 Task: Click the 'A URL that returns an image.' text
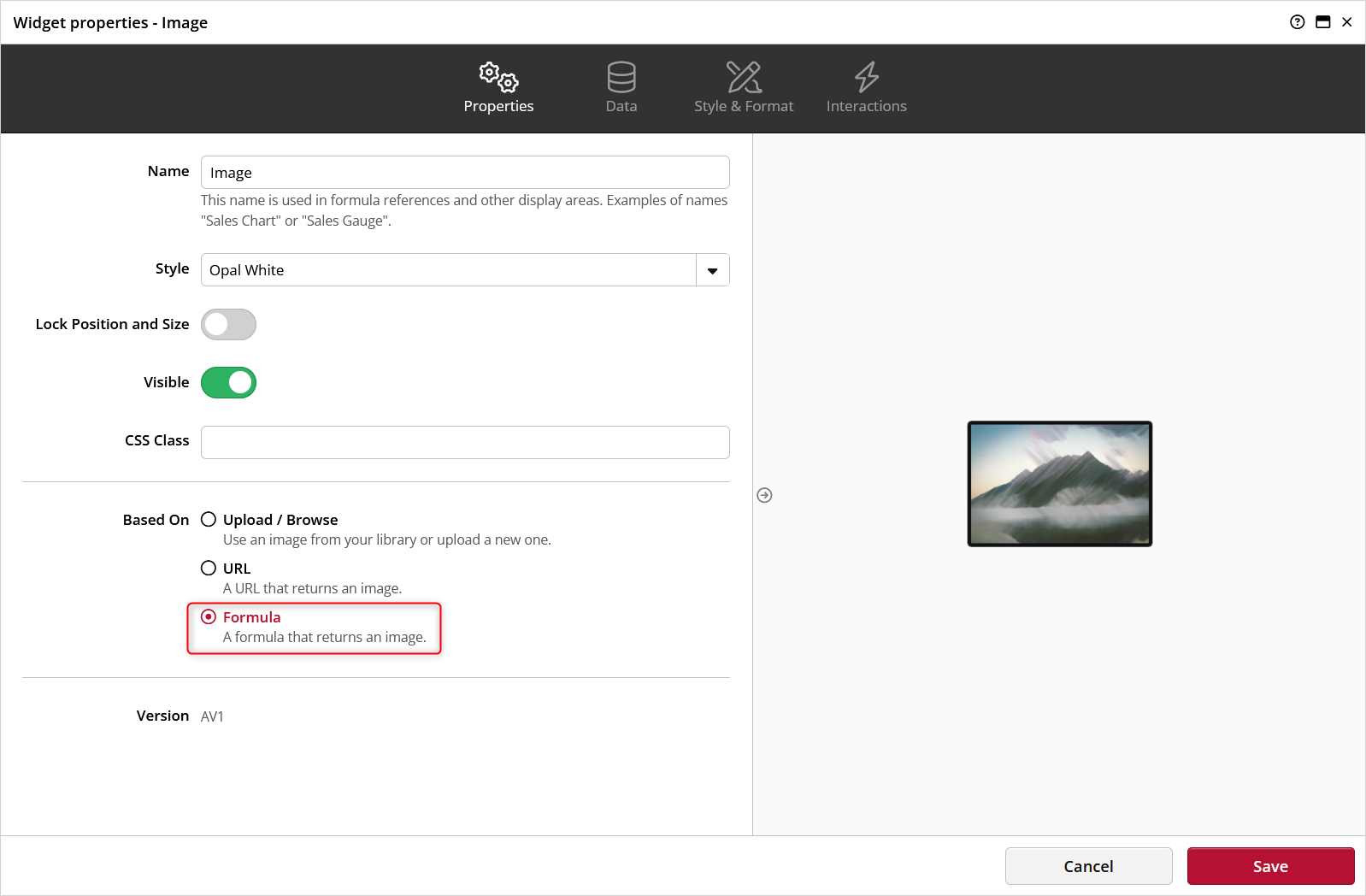point(312,588)
